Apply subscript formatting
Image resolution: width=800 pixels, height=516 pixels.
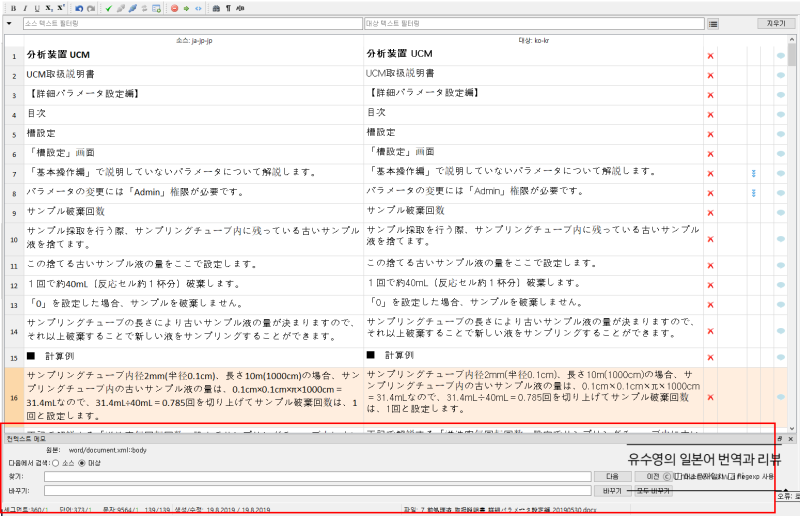click(48, 8)
